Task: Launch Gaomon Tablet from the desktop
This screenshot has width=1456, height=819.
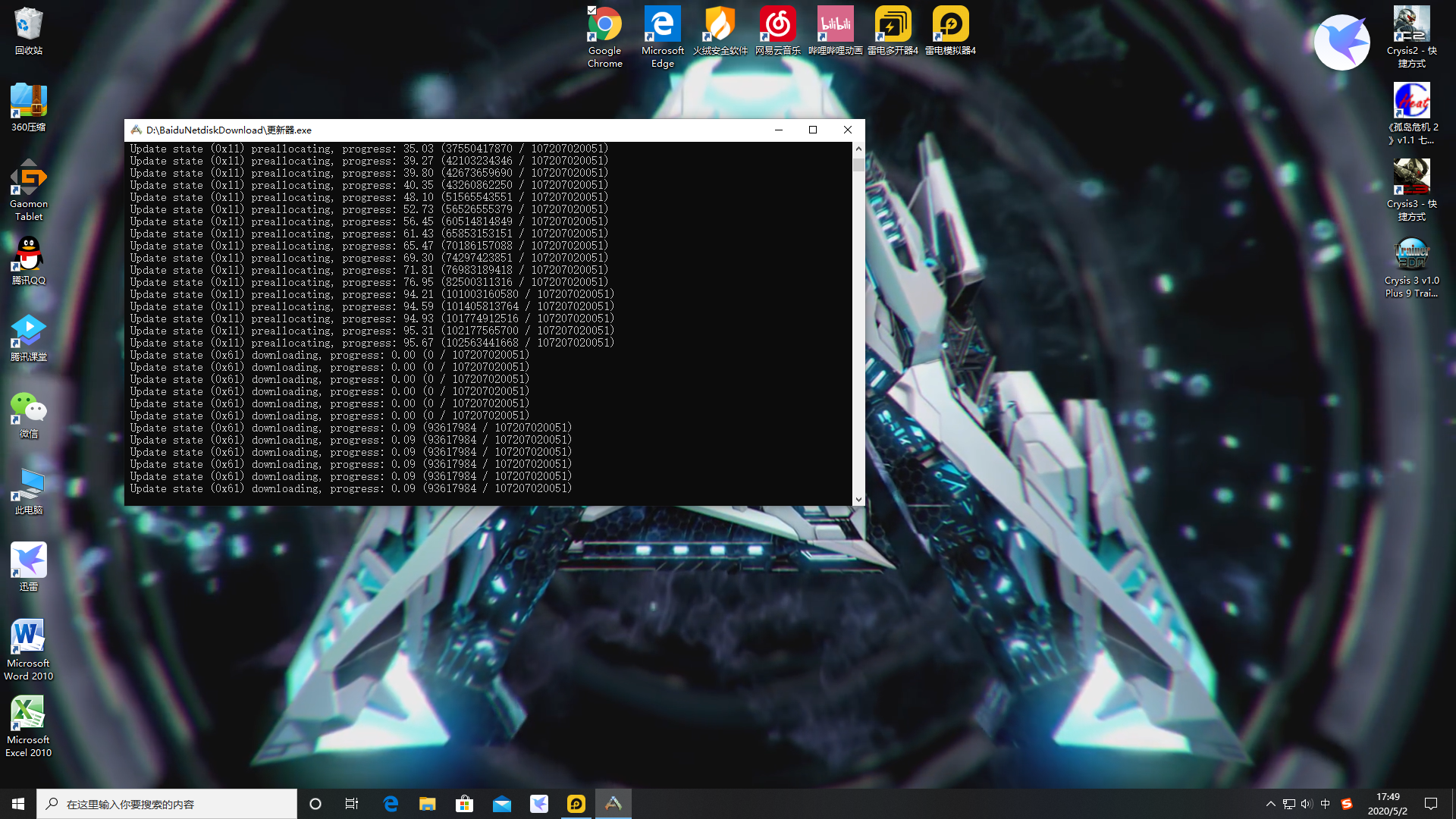Action: 28,190
